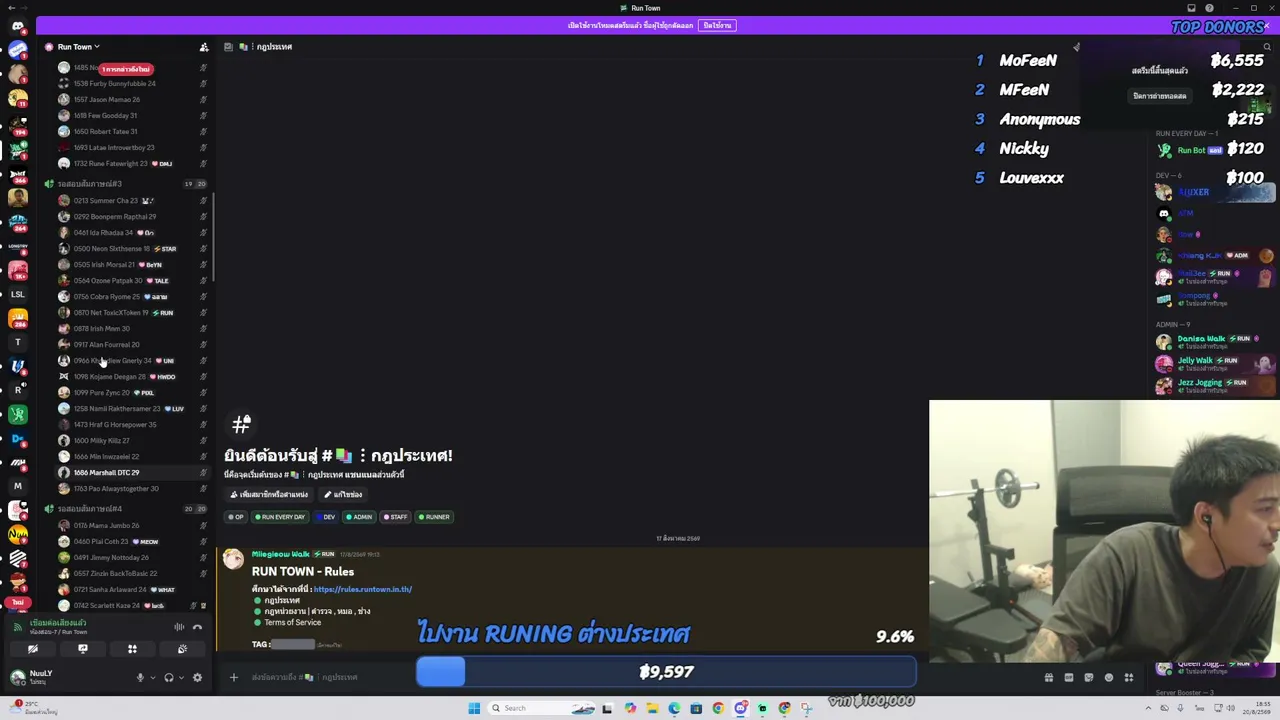Select the RUNNER role chip
Image resolution: width=1280 pixels, height=720 pixels.
[x=434, y=517]
